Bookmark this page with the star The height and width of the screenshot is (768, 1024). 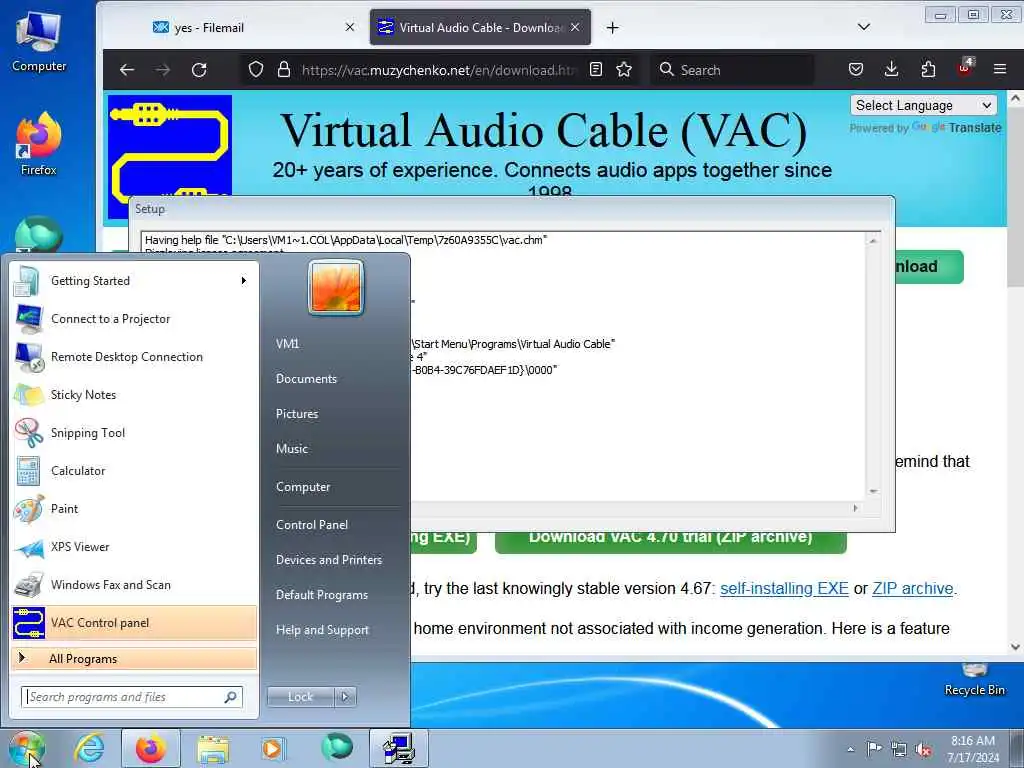tap(624, 69)
